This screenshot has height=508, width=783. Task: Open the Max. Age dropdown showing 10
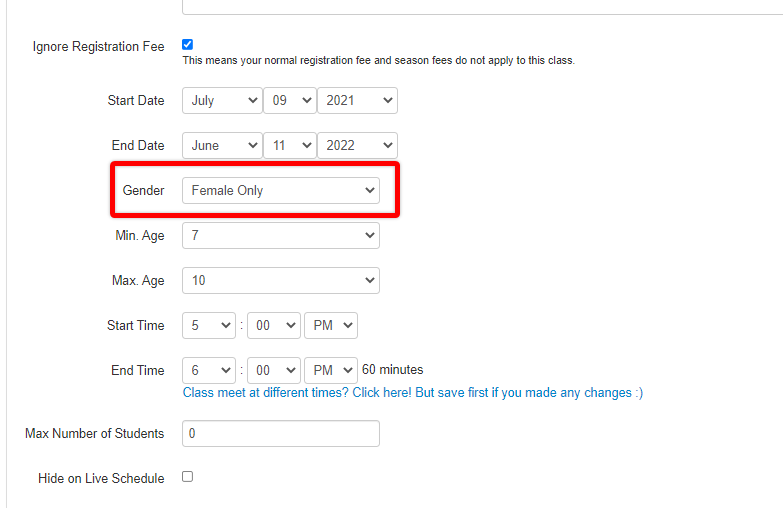click(281, 280)
